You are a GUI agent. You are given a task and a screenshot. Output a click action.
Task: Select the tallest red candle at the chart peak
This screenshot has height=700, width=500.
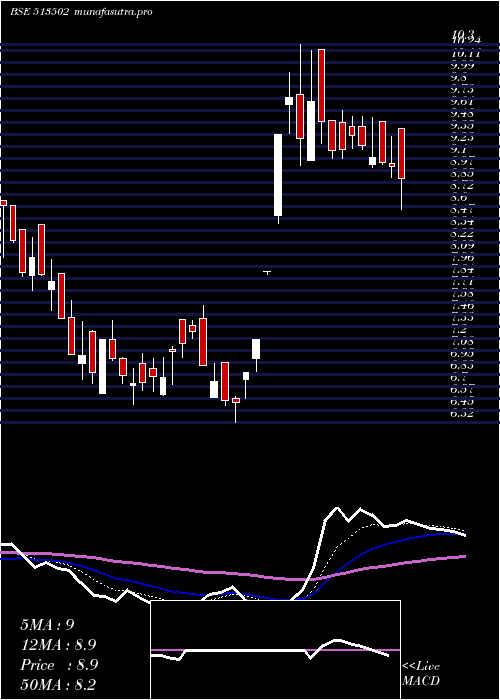(x=321, y=85)
